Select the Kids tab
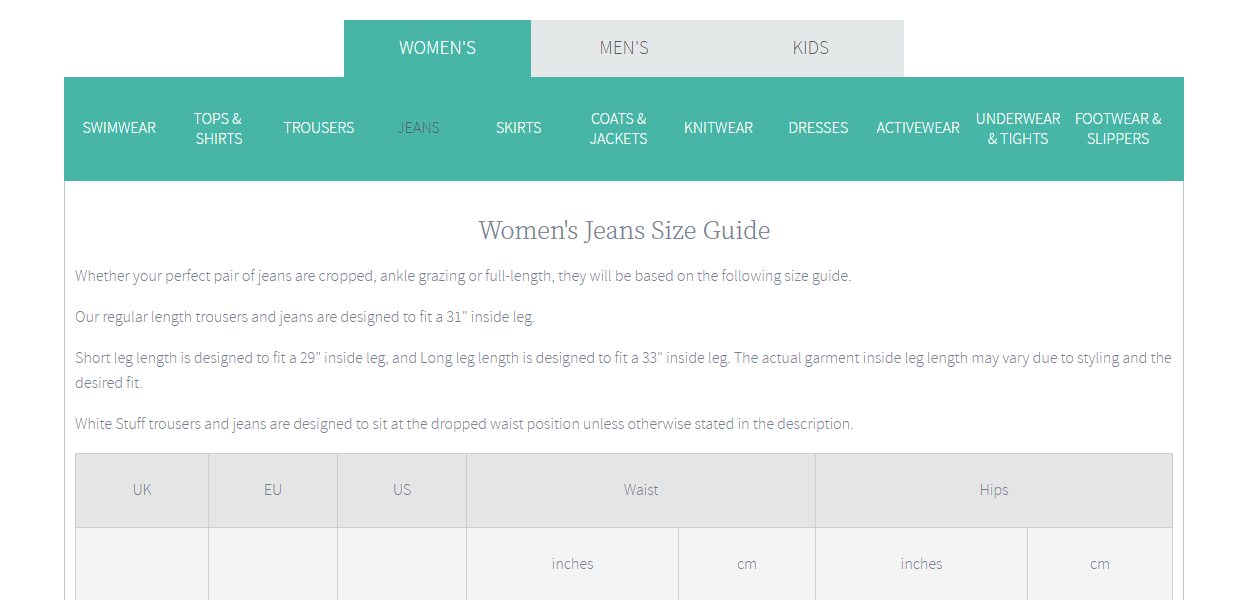The height and width of the screenshot is (600, 1250). click(x=810, y=48)
